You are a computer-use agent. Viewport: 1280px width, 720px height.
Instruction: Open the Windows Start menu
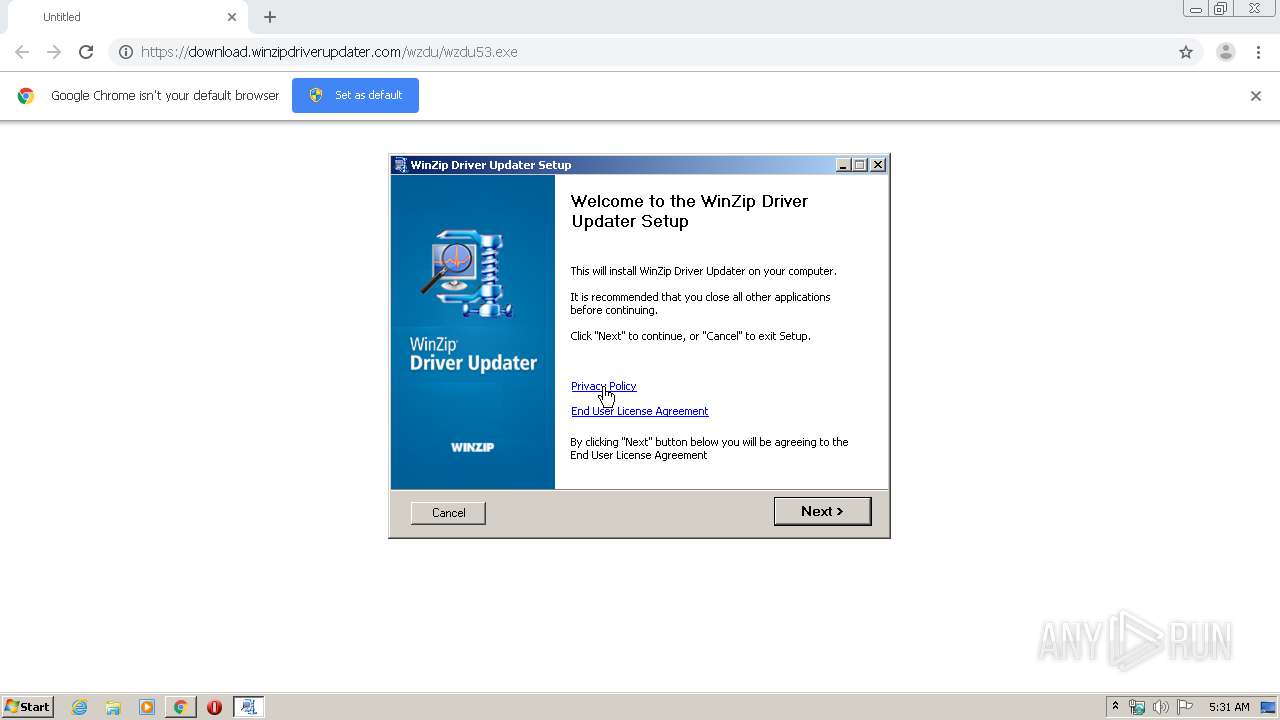tap(27, 706)
